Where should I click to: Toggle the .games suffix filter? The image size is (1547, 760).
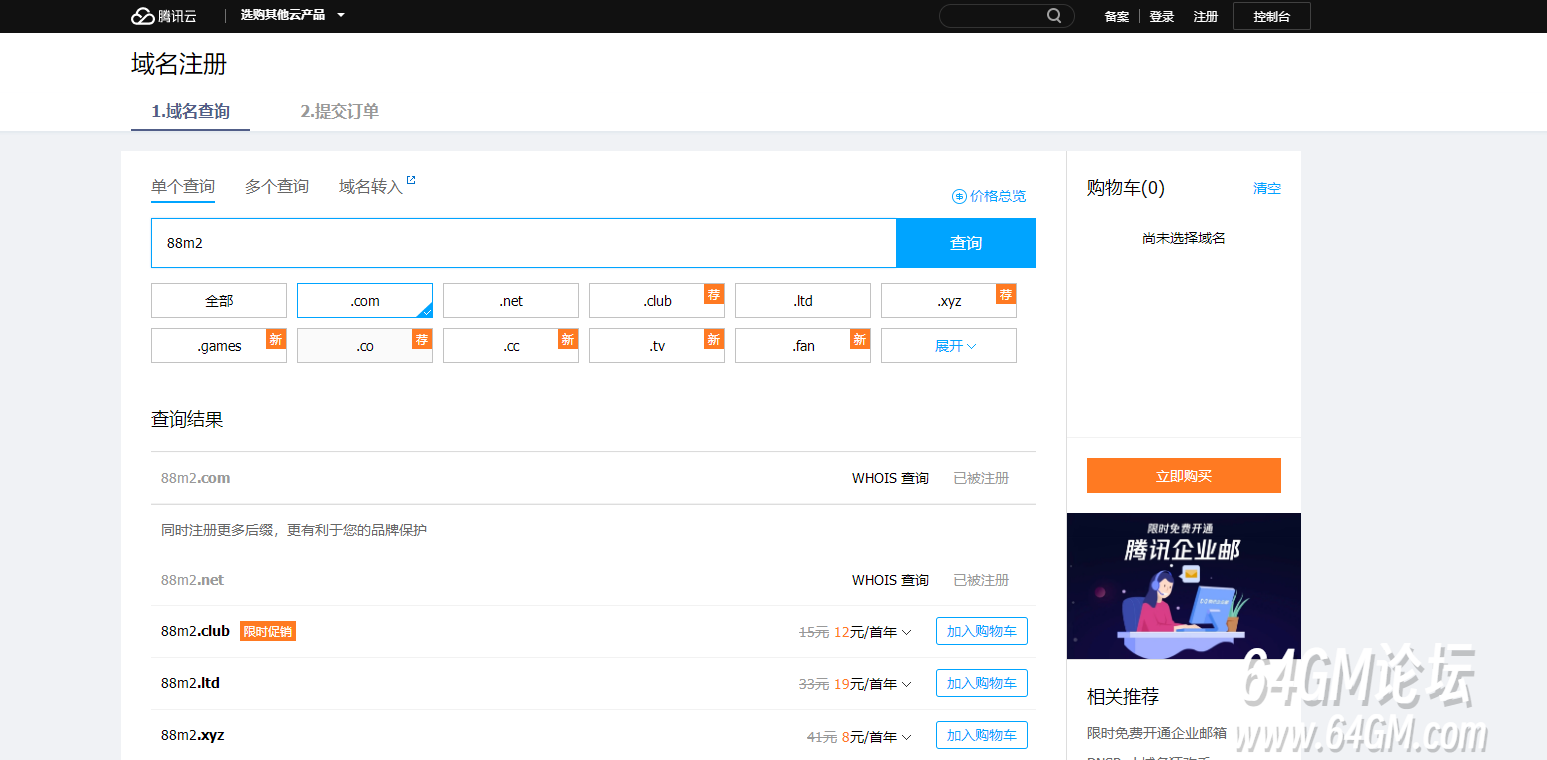click(219, 346)
